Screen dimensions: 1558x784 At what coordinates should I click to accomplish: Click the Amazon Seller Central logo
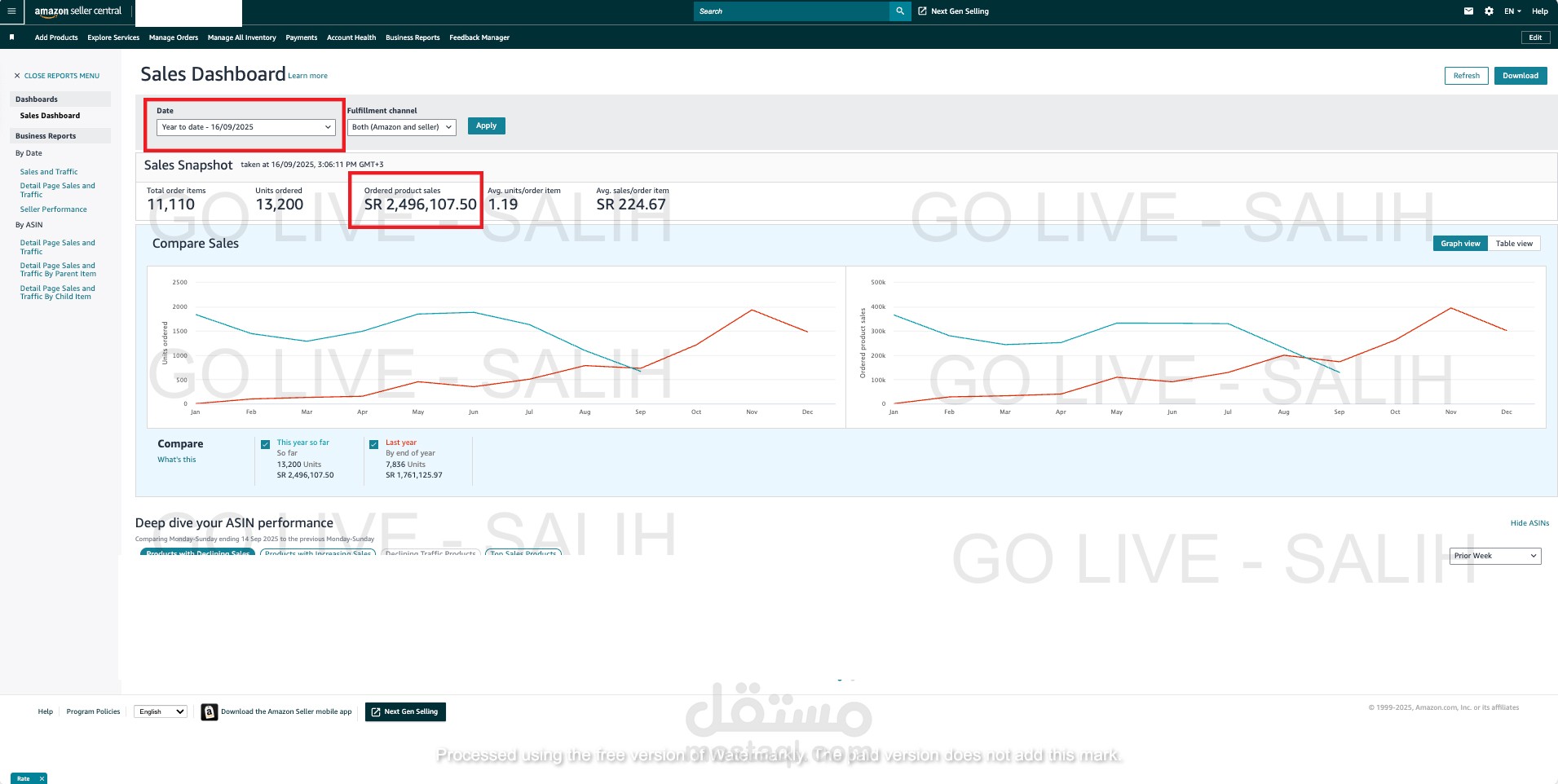[77, 11]
